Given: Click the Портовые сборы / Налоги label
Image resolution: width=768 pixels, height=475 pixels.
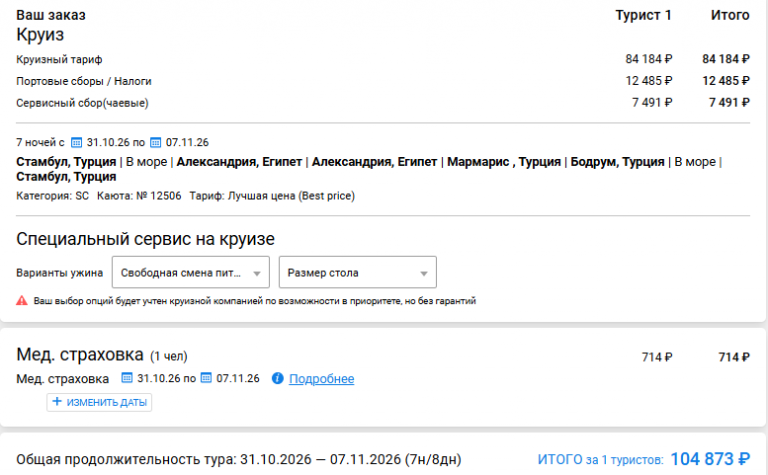Looking at the screenshot, I should coord(84,81).
